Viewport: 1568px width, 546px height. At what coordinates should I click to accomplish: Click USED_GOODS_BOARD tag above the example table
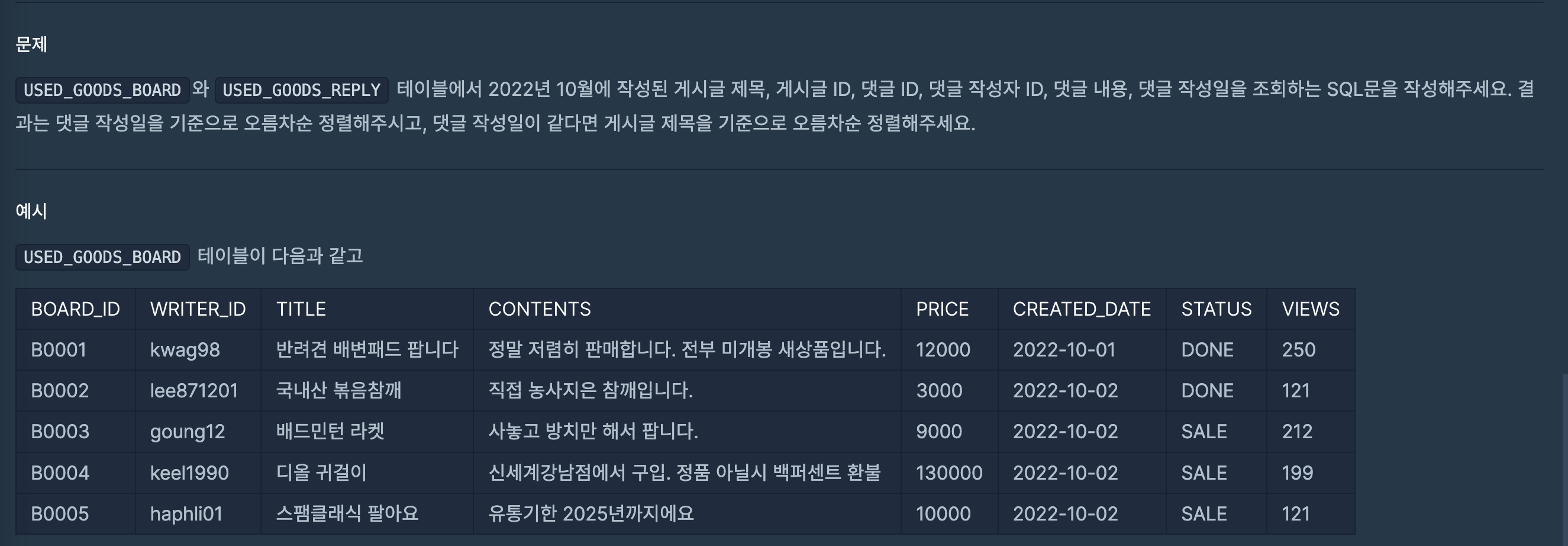[102, 256]
